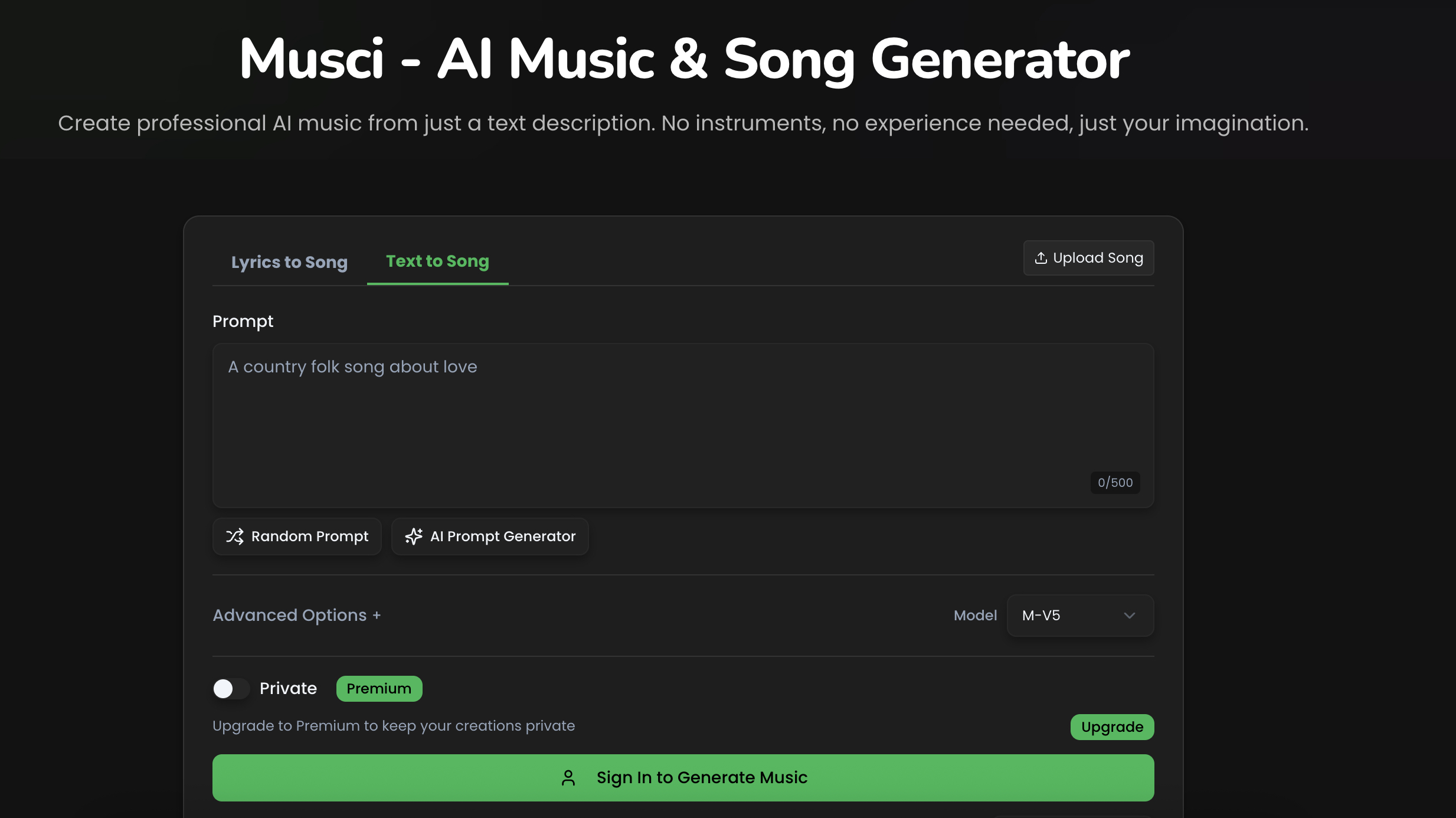Image resolution: width=1456 pixels, height=818 pixels.
Task: Click the shuffle icon beside Random Prompt
Action: tap(235, 536)
